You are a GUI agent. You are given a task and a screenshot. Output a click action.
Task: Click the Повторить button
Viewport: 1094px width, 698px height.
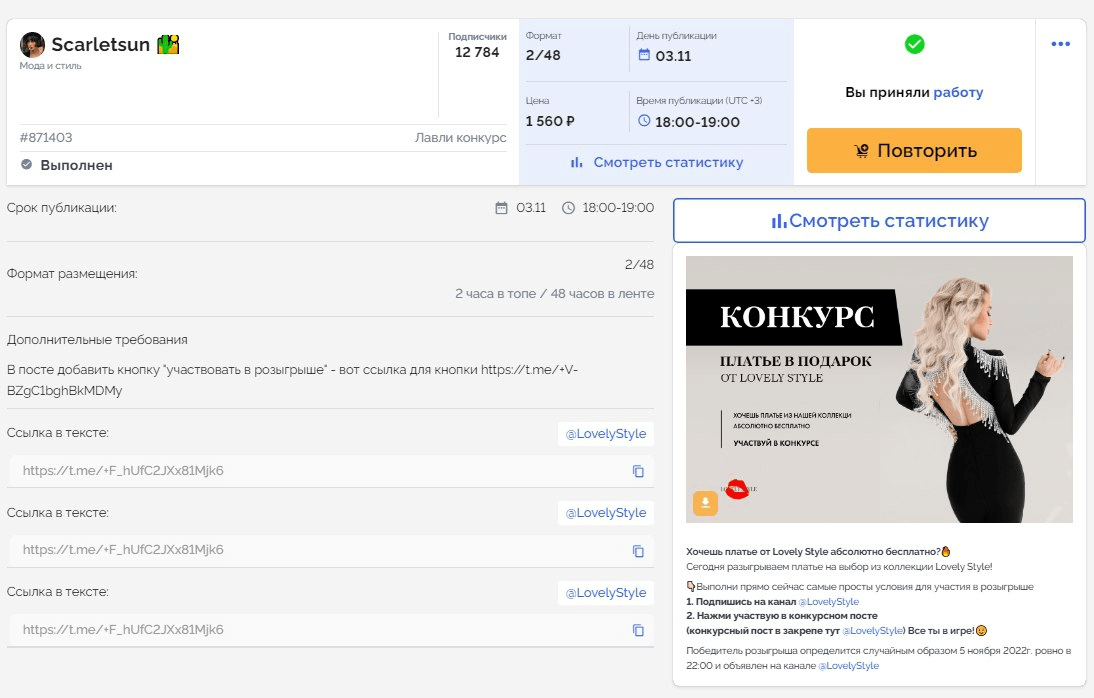[x=914, y=150]
